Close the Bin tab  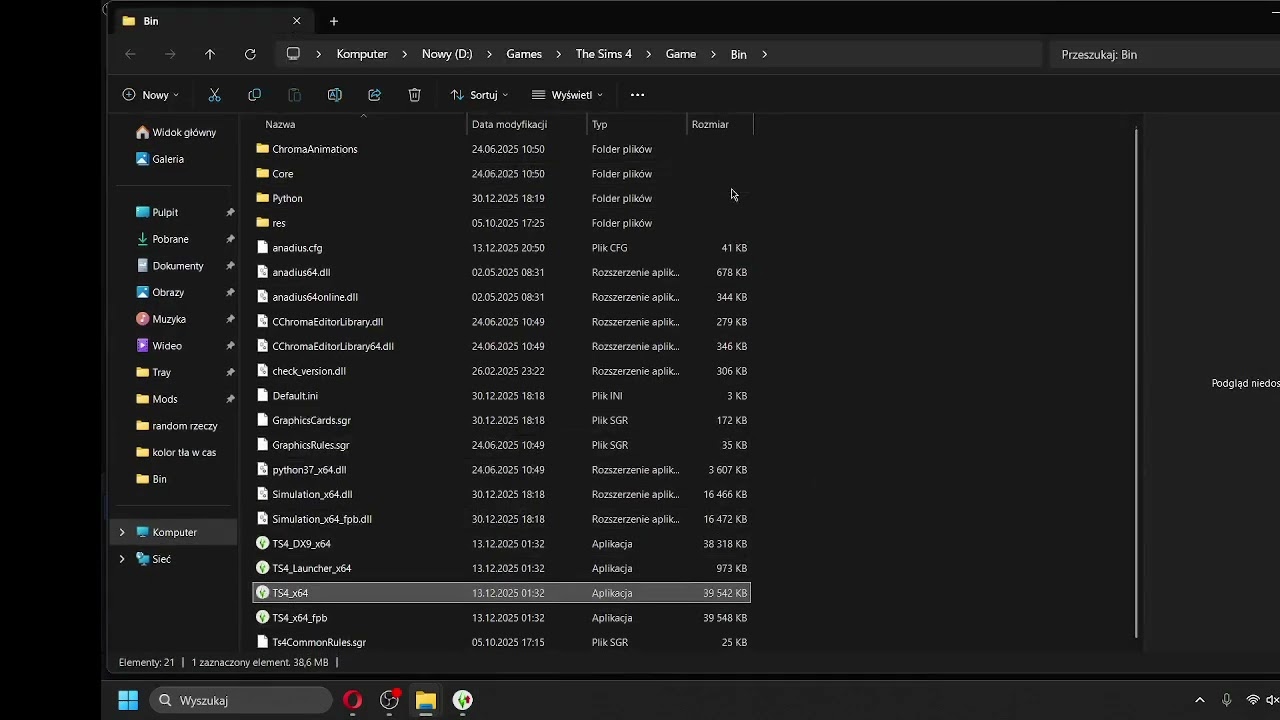pos(297,21)
